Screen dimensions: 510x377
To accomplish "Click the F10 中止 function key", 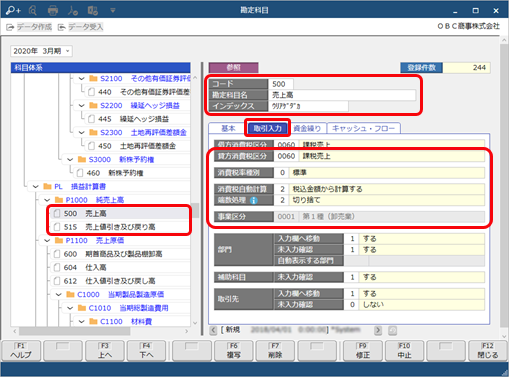I will 404,350.
